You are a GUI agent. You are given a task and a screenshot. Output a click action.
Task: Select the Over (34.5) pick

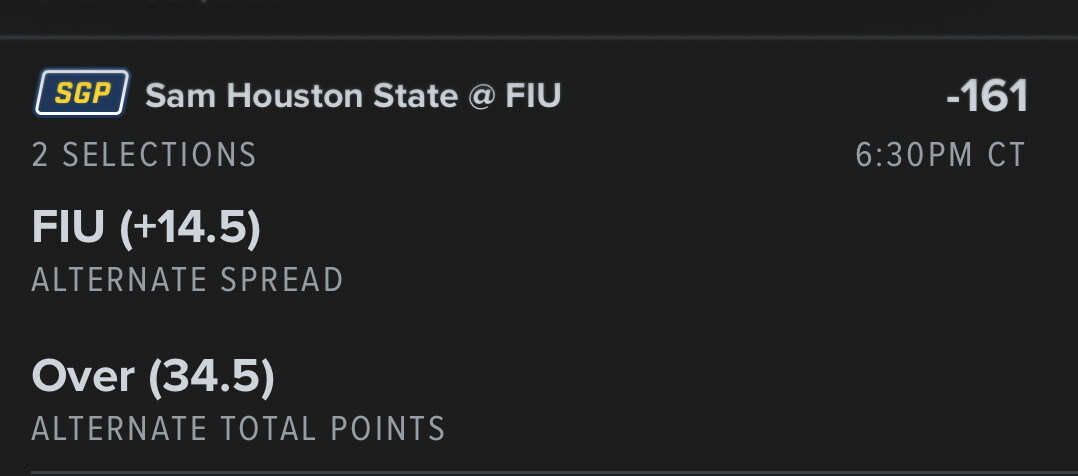[x=153, y=376]
